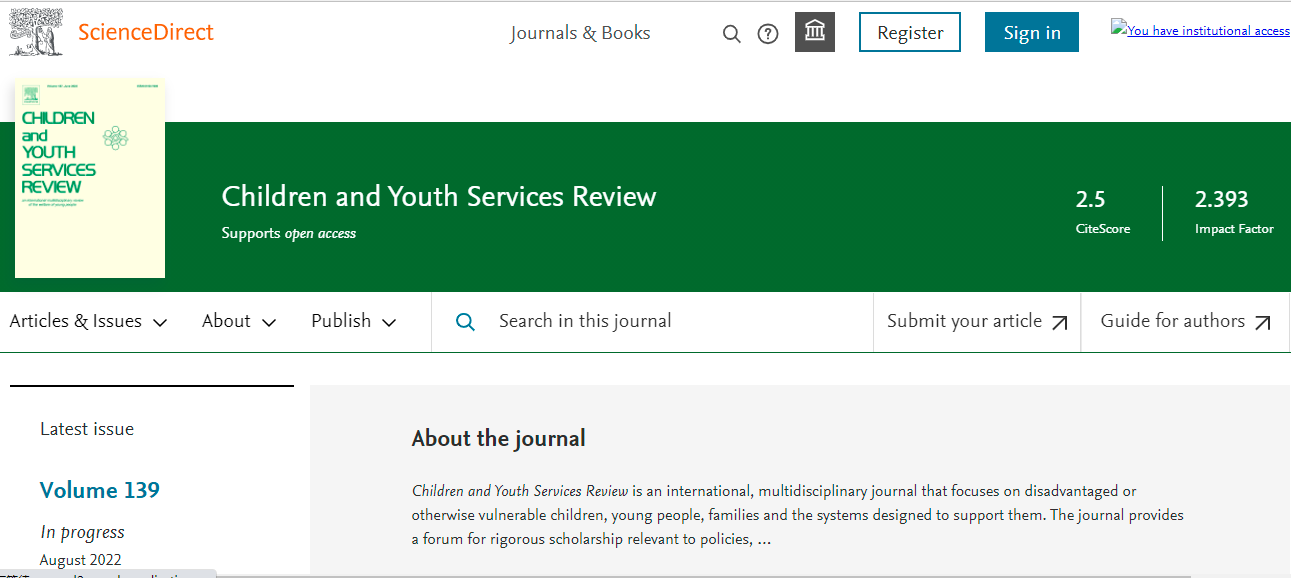The width and height of the screenshot is (1291, 578).
Task: Click arrow icon beside Submit your article
Action: tap(1060, 323)
